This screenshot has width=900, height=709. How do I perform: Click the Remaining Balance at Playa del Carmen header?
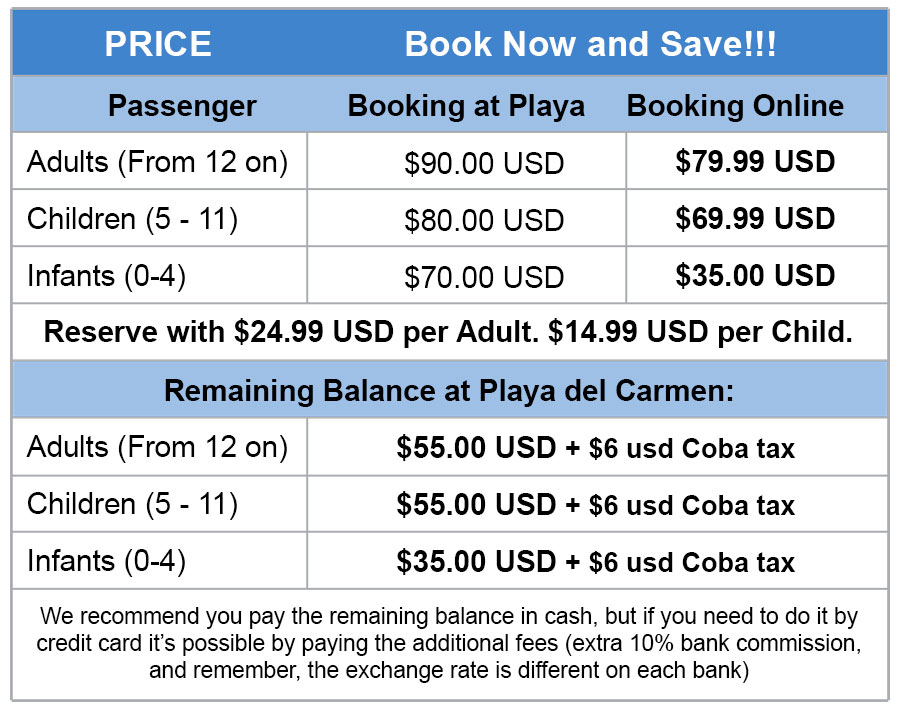coord(449,391)
